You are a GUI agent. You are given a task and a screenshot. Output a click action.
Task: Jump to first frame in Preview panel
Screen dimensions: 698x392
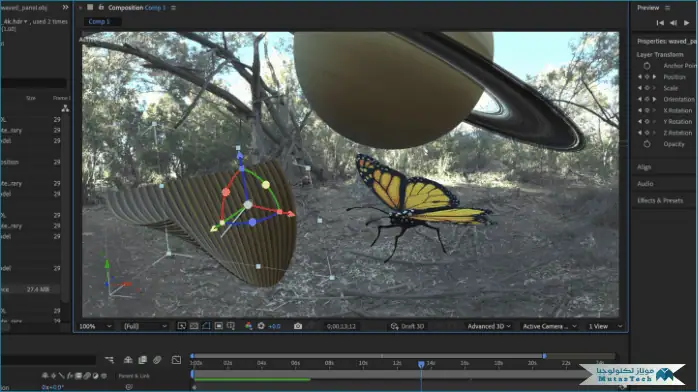(x=660, y=23)
